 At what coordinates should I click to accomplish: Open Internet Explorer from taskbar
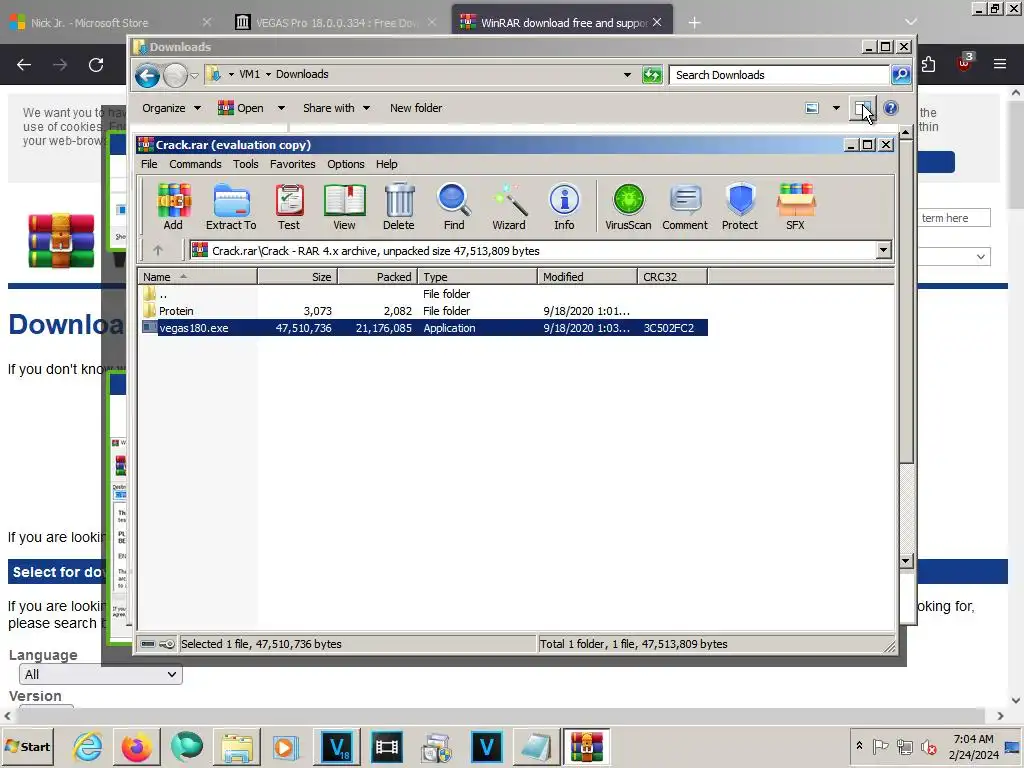pyautogui.click(x=88, y=746)
